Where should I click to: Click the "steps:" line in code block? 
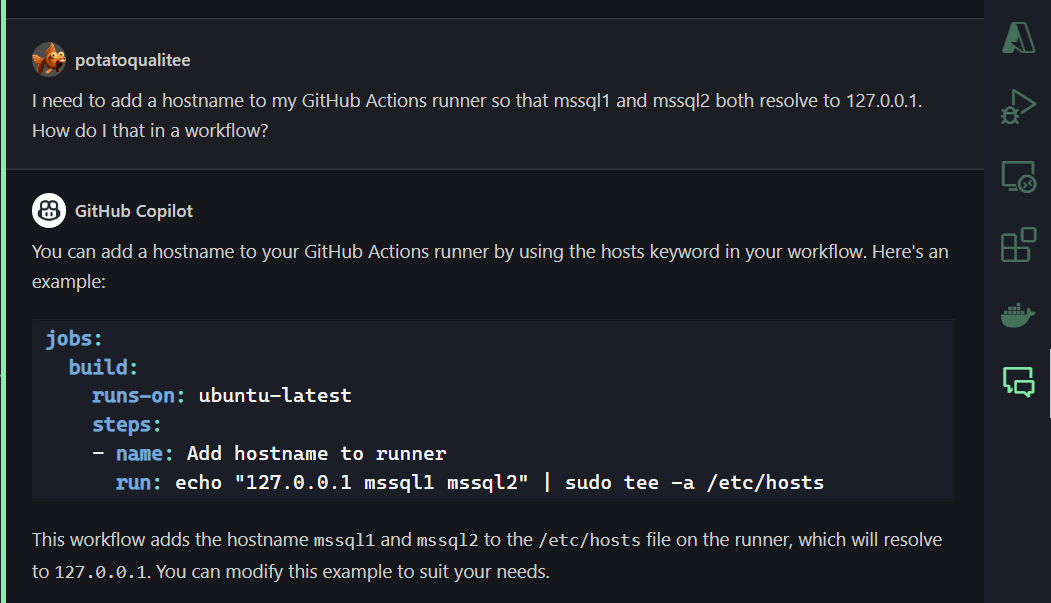[x=126, y=424]
